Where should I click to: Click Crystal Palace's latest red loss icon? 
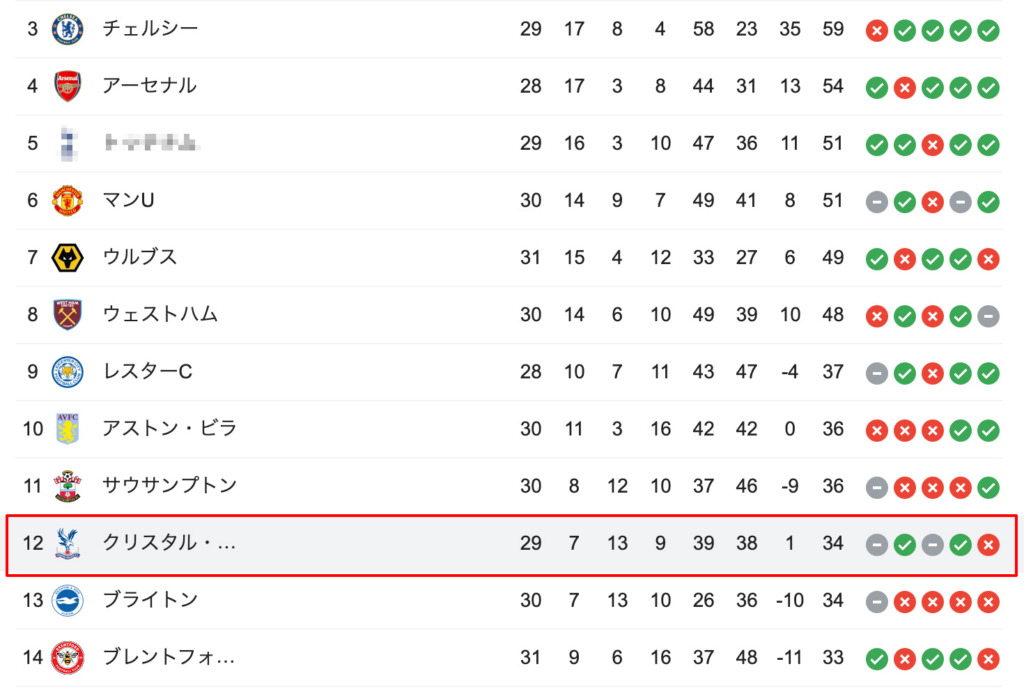[x=988, y=545]
